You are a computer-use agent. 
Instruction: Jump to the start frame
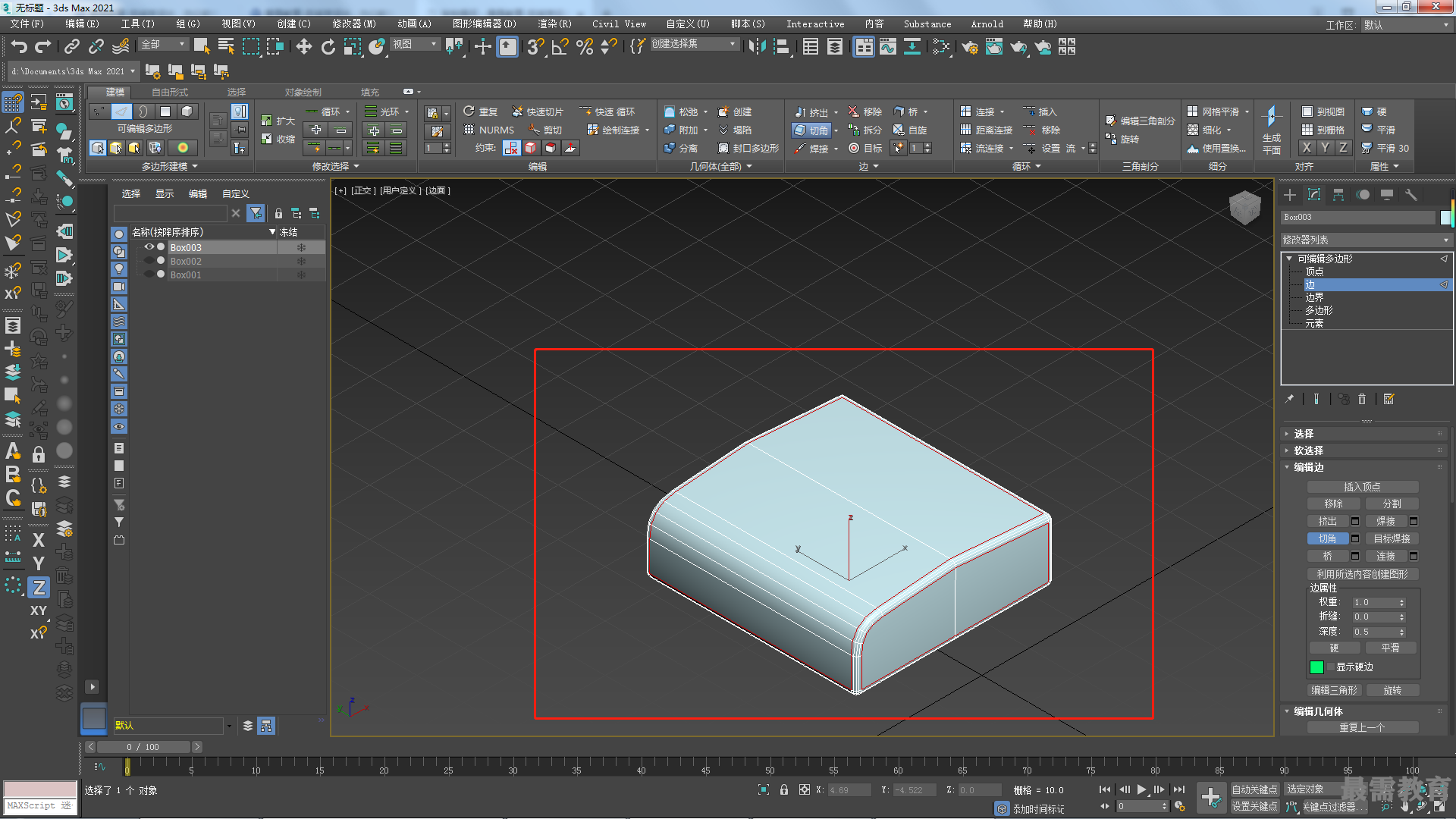[1105, 789]
